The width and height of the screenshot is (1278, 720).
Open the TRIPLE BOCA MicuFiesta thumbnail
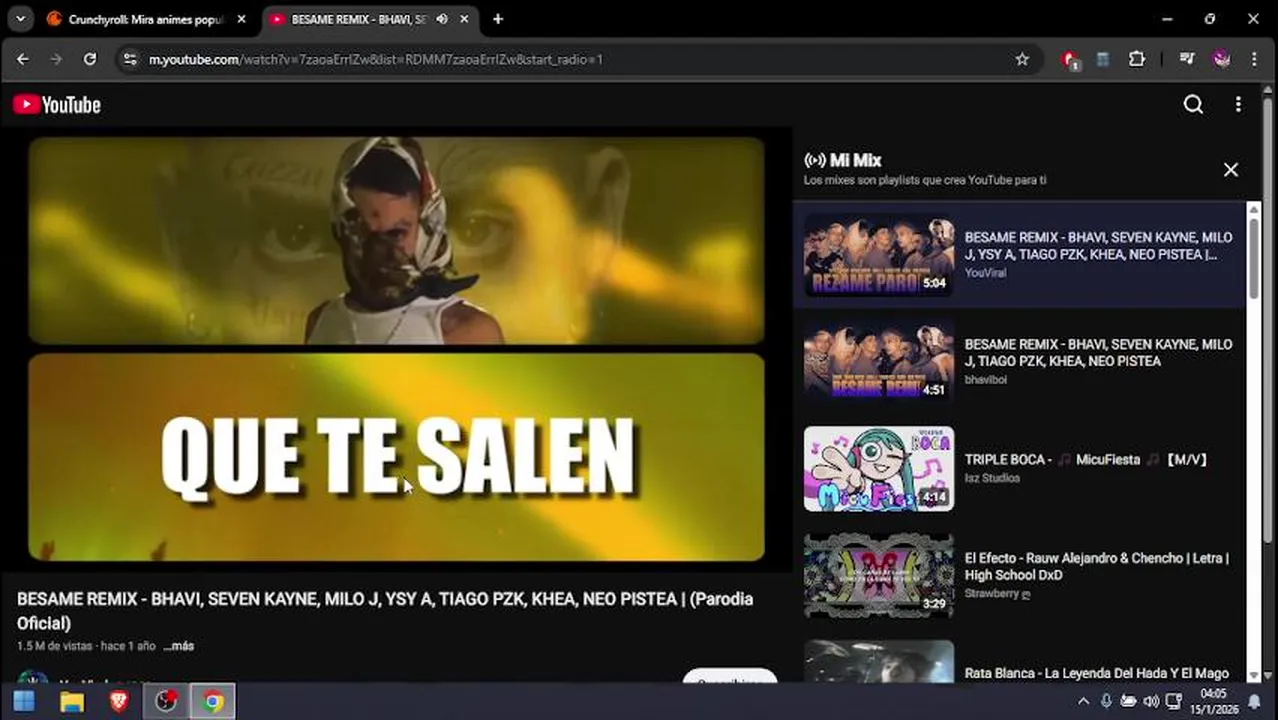(879, 468)
